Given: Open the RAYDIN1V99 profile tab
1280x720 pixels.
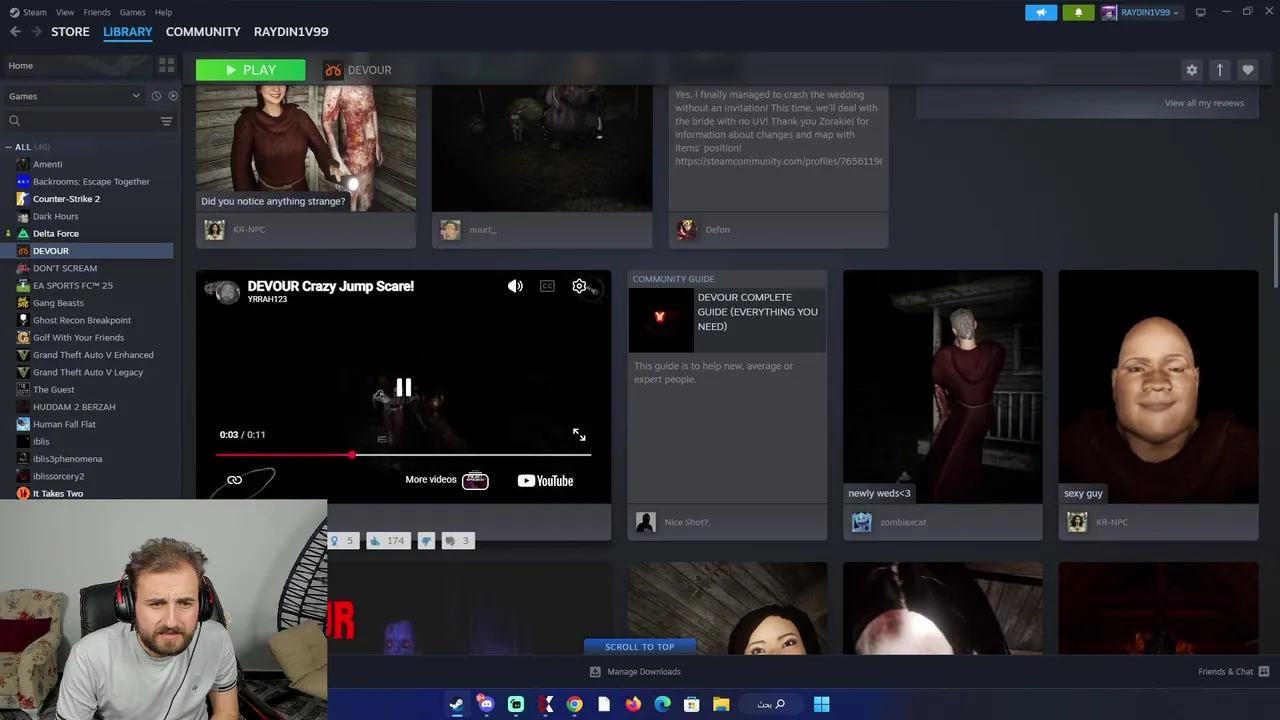Looking at the screenshot, I should pyautogui.click(x=291, y=32).
